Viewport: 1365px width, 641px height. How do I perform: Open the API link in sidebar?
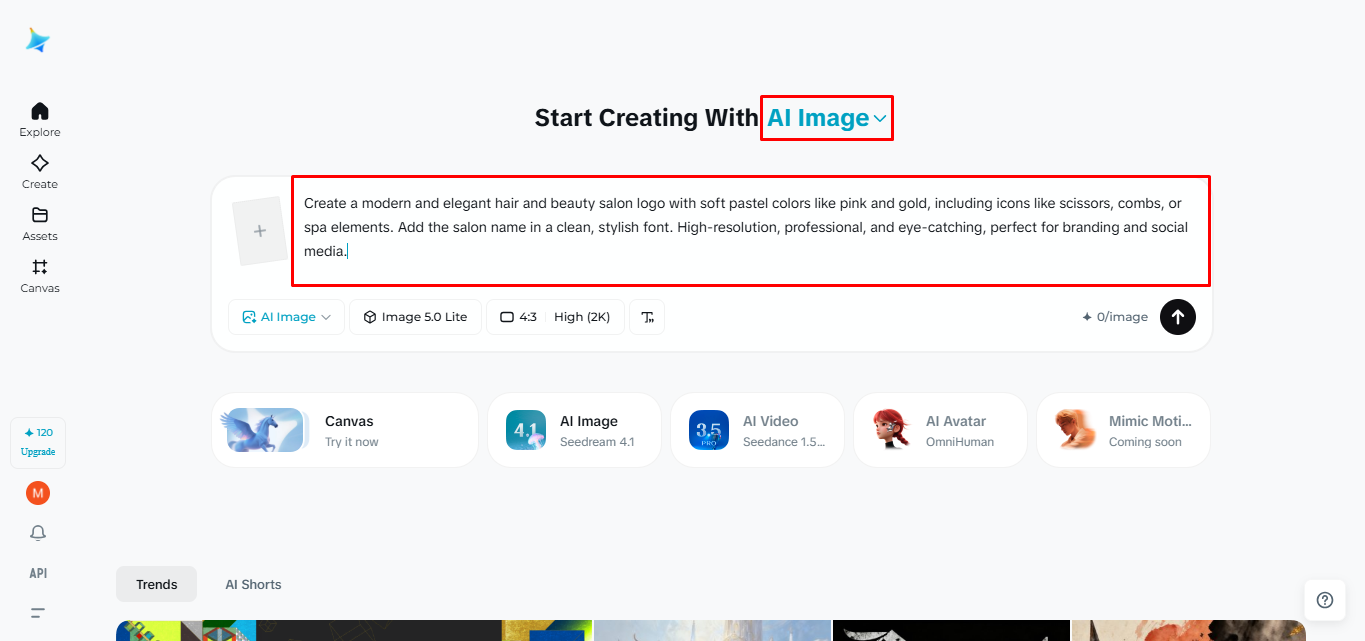pos(38,573)
